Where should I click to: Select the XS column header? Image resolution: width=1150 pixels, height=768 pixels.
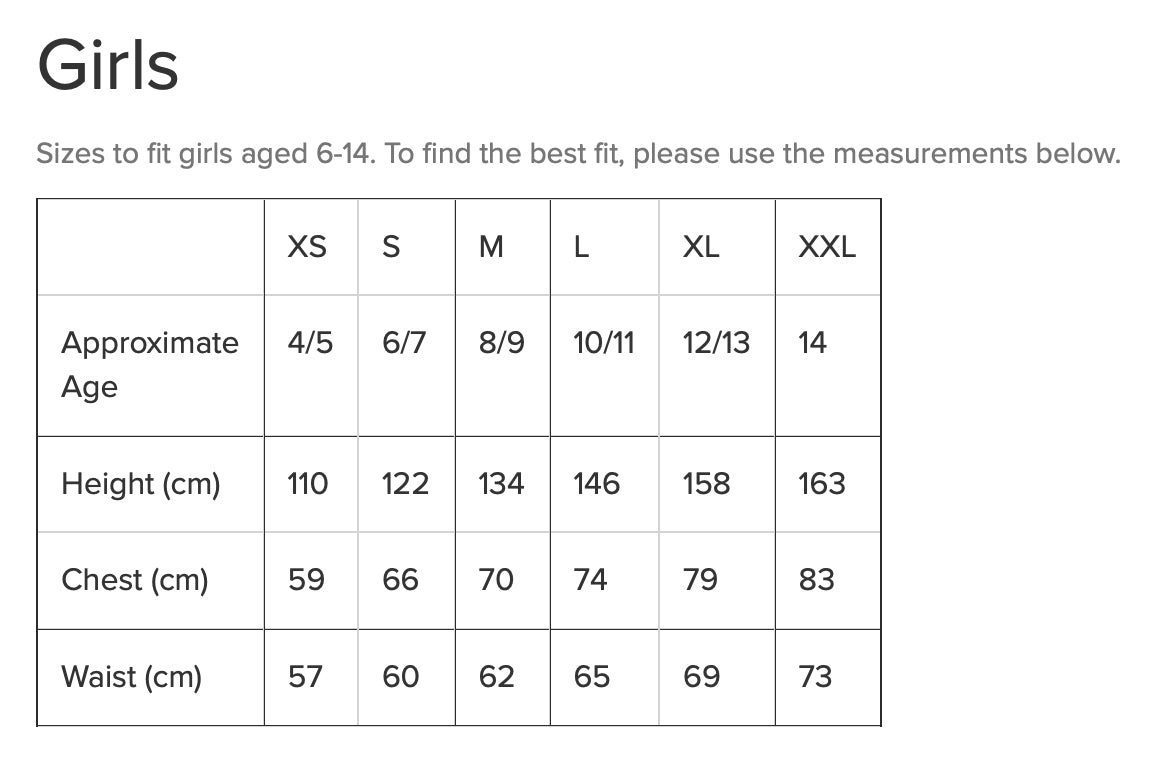click(x=307, y=247)
